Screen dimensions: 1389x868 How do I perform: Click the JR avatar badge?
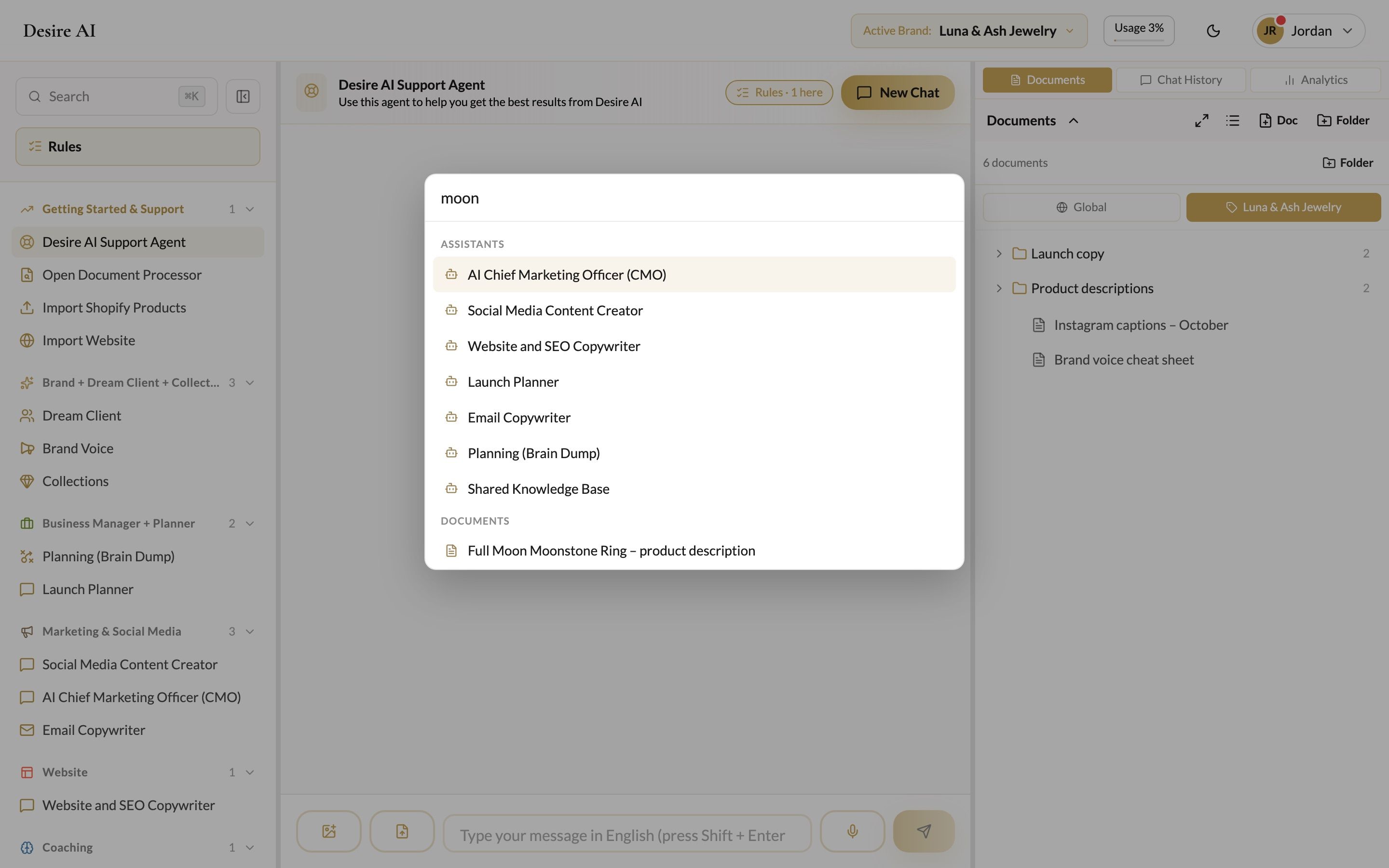(x=1269, y=31)
